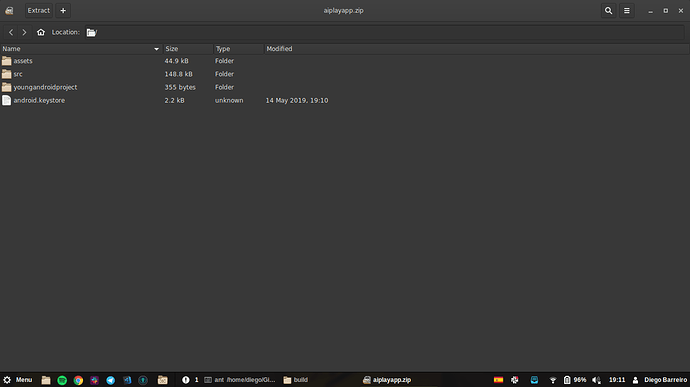Screen dimensions: 690x387
Task: Click notification indicator showing 1
Action: 190,380
